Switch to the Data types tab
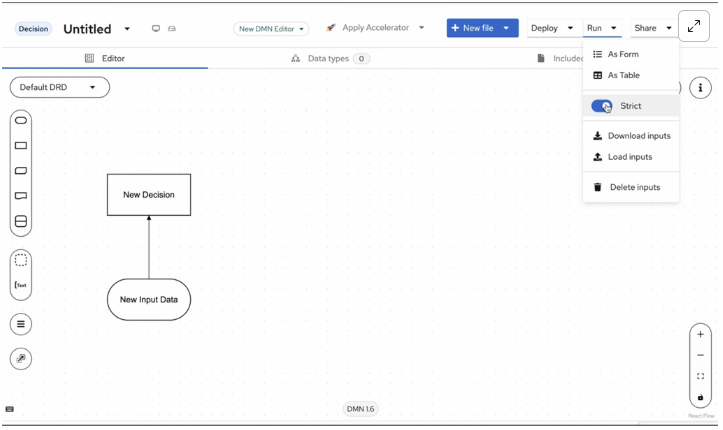This screenshot has width=723, height=430. [329, 59]
